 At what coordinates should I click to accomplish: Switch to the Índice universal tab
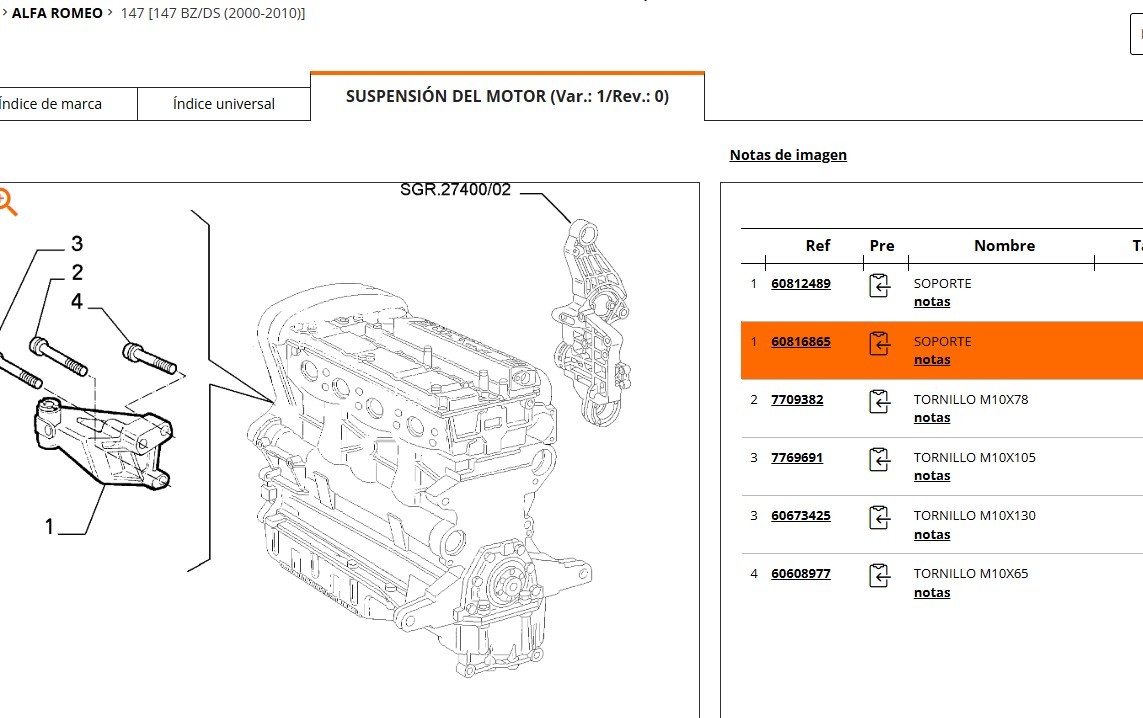tap(223, 104)
